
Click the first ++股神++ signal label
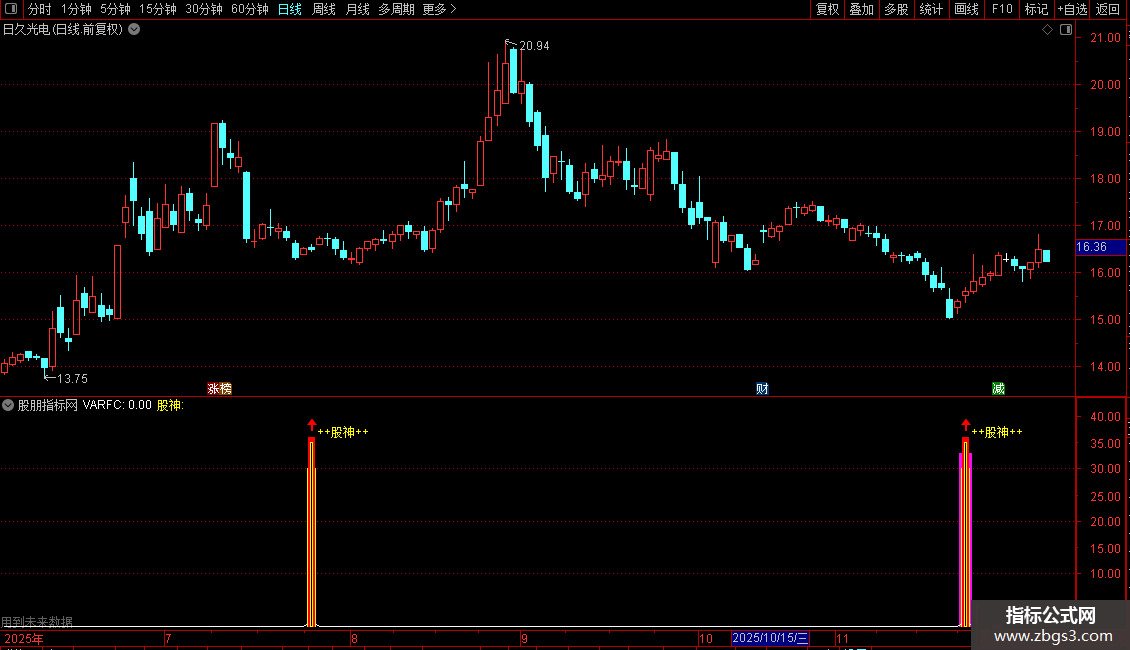coord(343,432)
